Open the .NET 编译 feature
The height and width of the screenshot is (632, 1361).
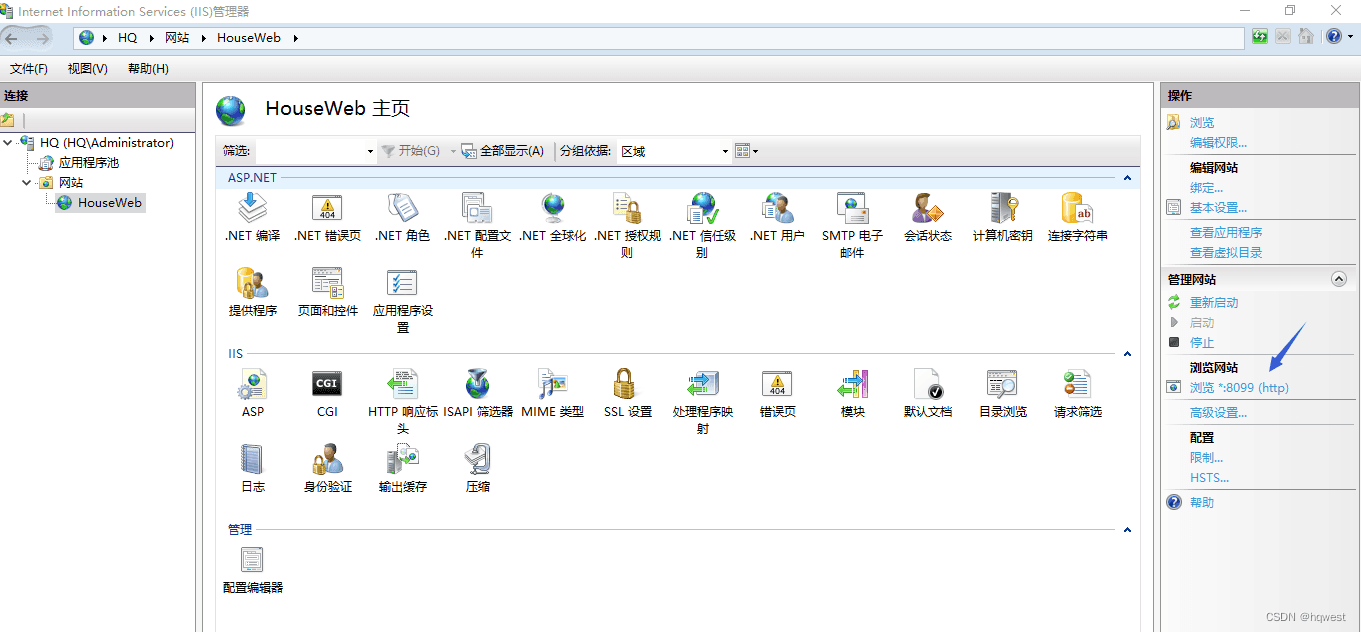click(x=253, y=218)
